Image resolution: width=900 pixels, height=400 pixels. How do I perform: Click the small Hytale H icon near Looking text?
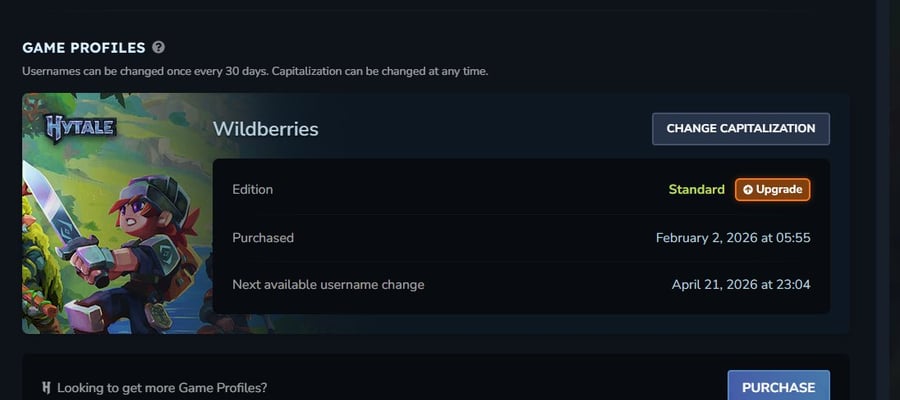tap(46, 388)
